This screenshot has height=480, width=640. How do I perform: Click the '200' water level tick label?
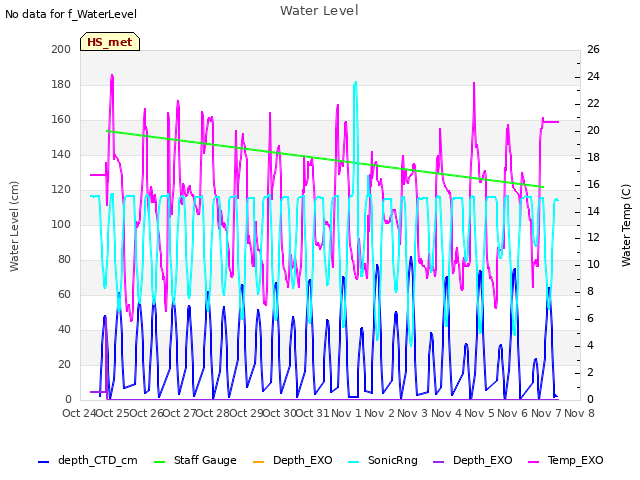pos(61,49)
